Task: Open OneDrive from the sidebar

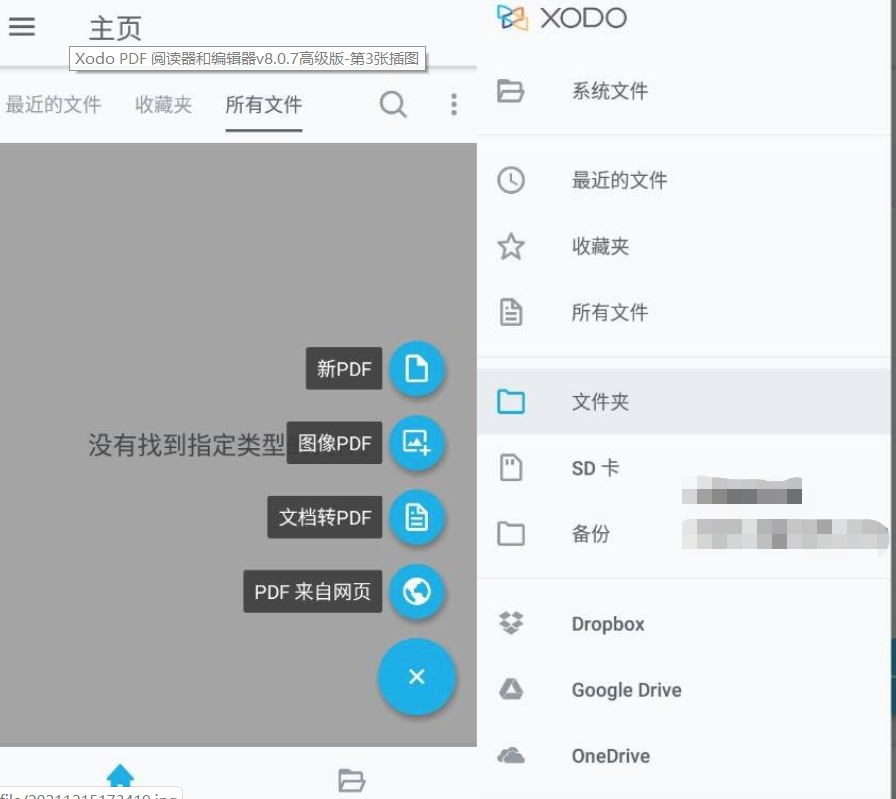Action: (x=512, y=756)
